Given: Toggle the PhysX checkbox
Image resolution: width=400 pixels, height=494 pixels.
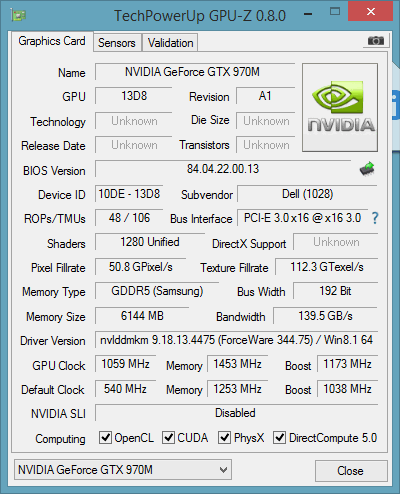Looking at the screenshot, I should click(x=224, y=437).
